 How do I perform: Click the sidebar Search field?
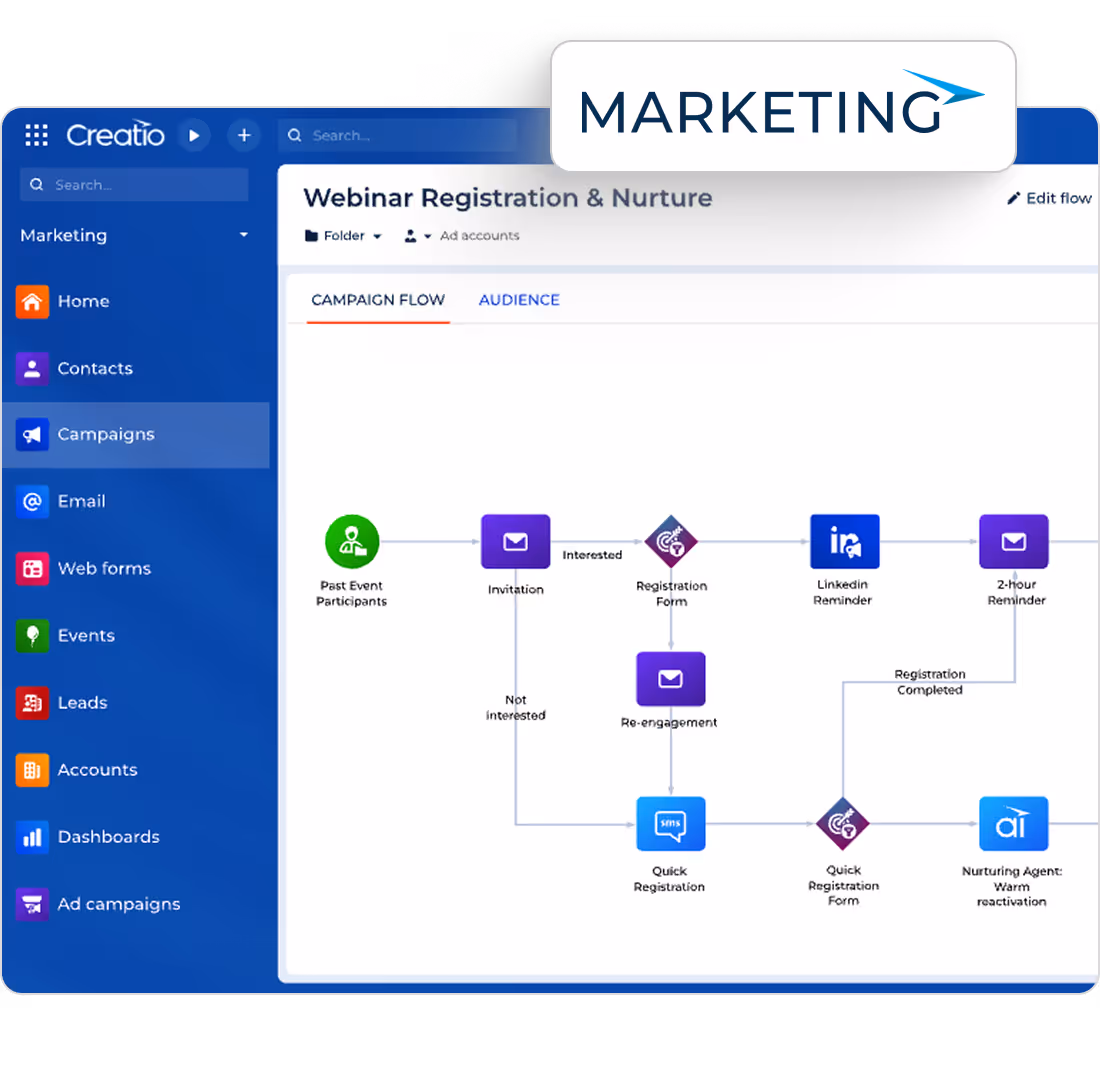pyautogui.click(x=133, y=184)
